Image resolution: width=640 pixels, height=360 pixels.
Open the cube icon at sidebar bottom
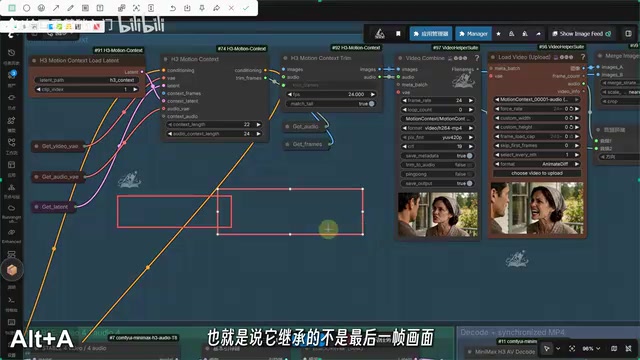coord(12,270)
